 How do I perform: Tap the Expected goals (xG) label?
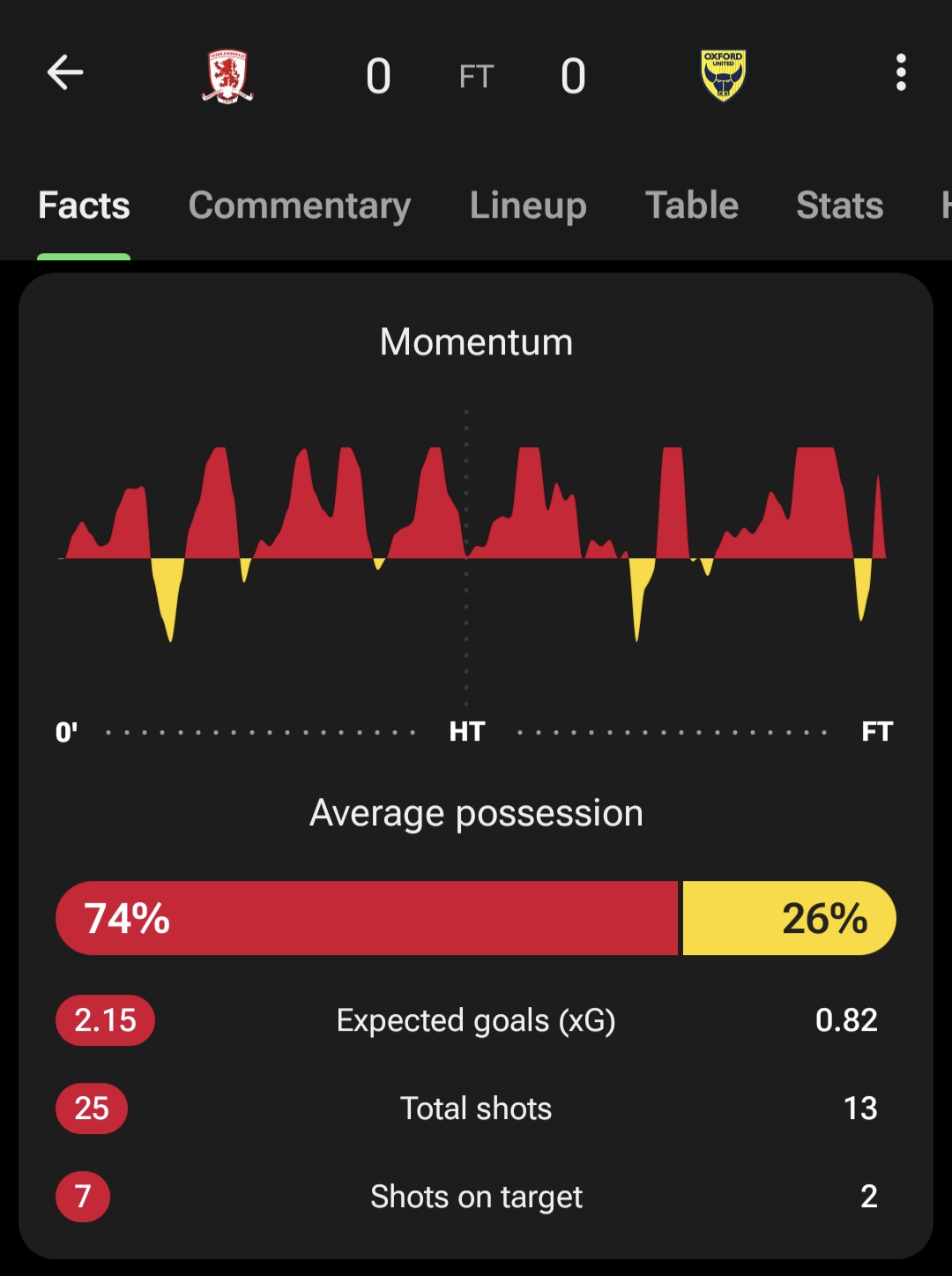[x=476, y=1020]
